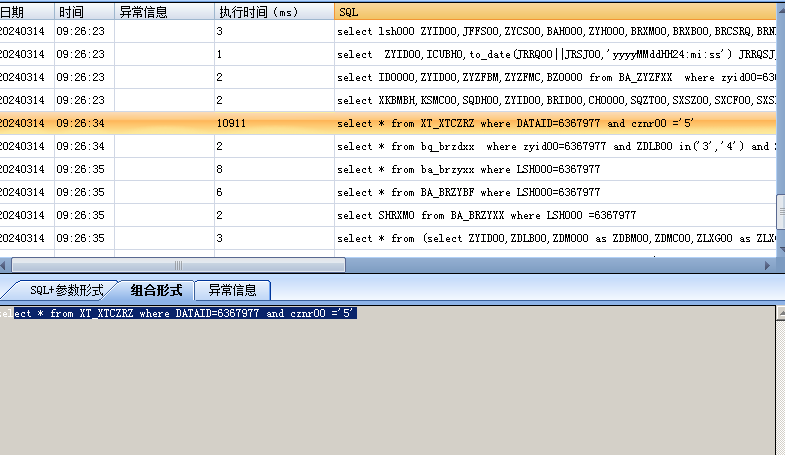This screenshot has height=455, width=785.
Task: Click the grid's vertical scrollbar down arrow
Action: pos(781,249)
